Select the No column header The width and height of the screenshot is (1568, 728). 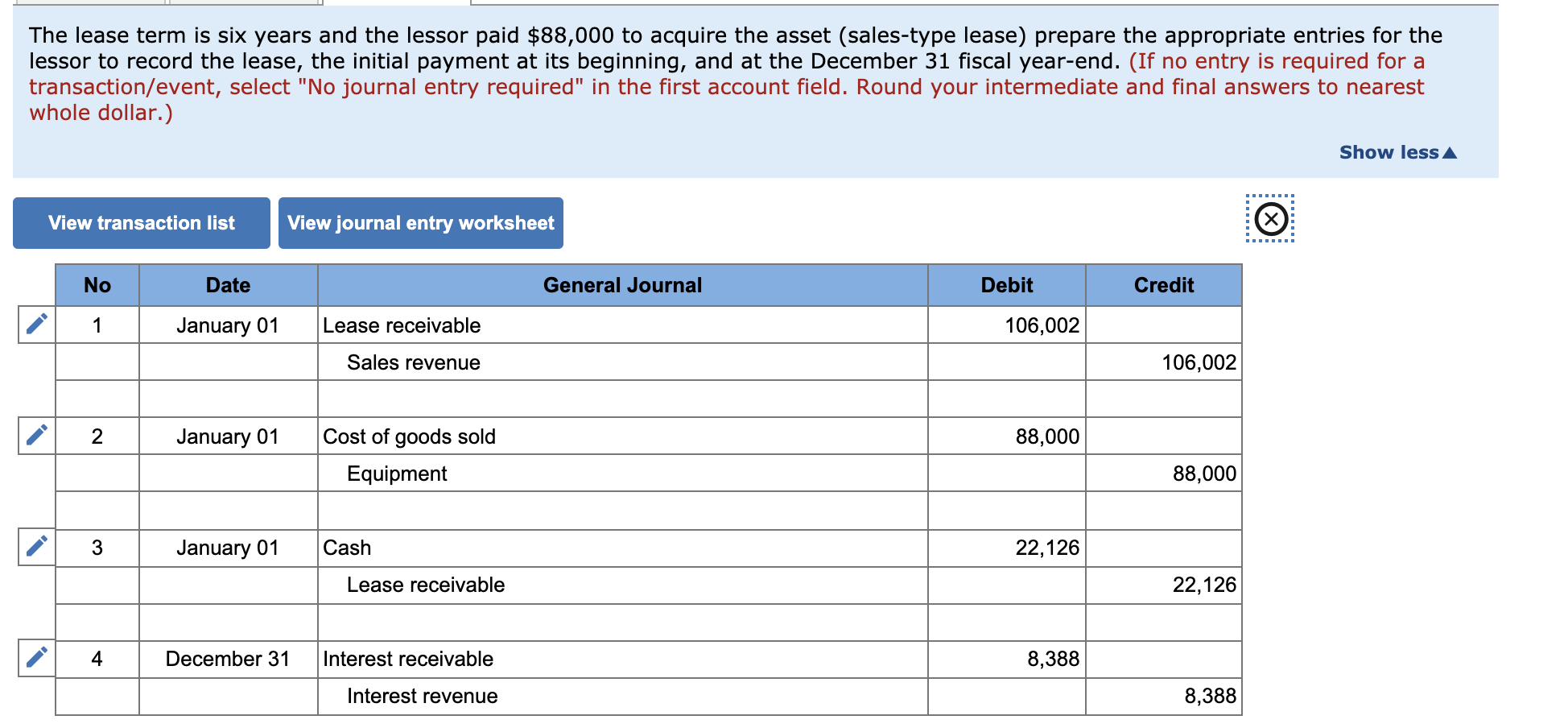click(97, 285)
